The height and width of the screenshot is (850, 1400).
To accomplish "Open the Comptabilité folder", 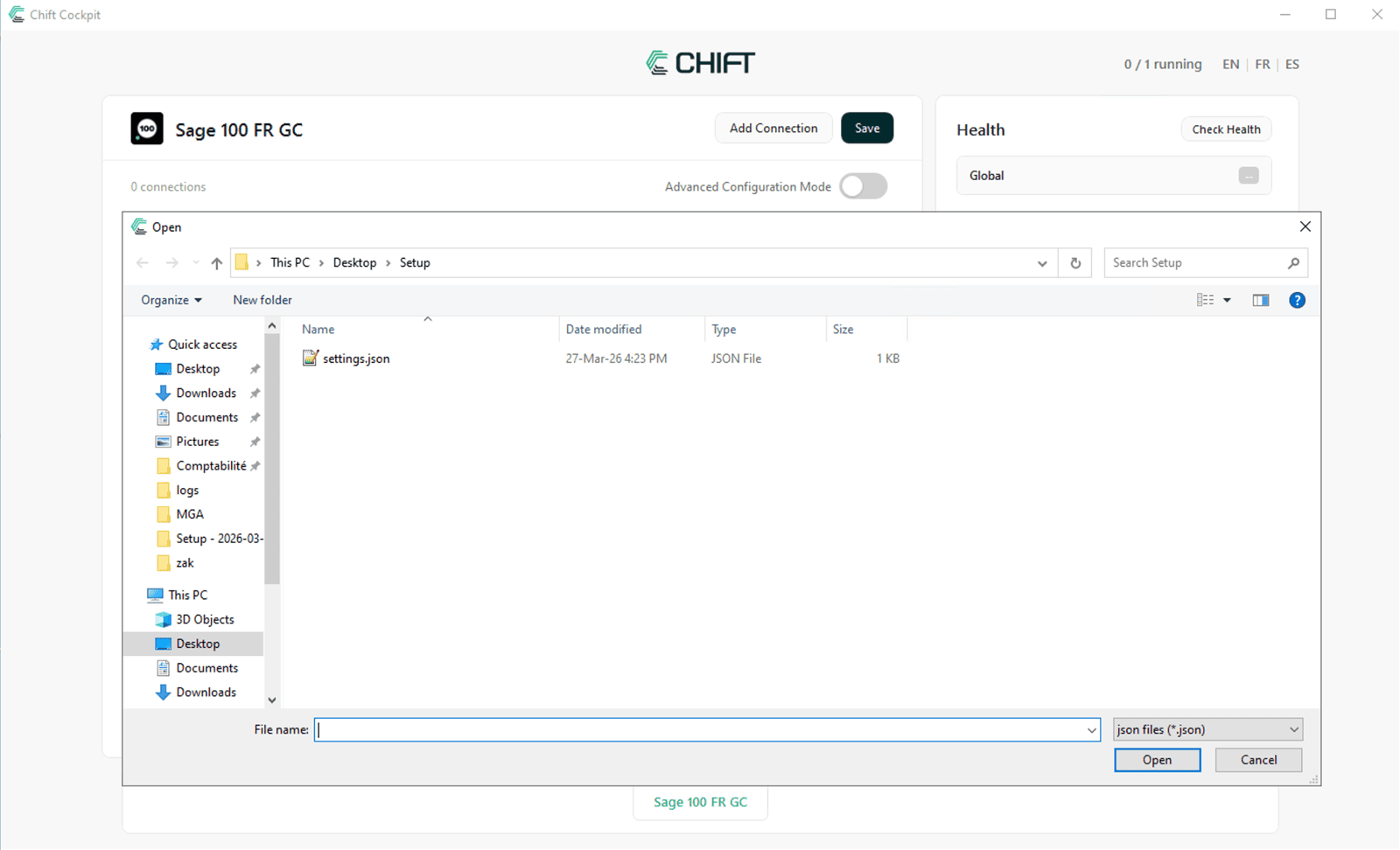I will point(211,466).
